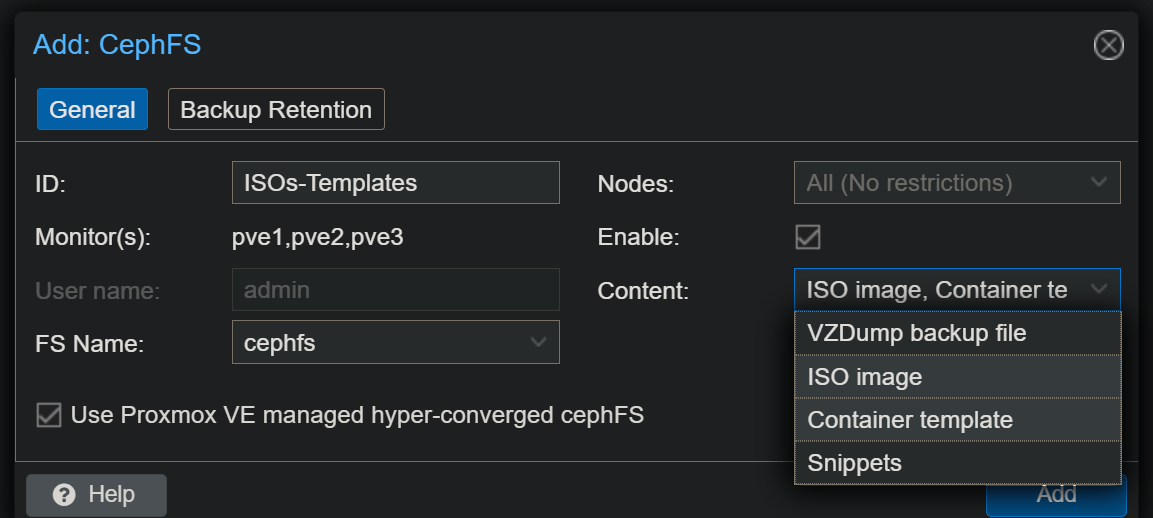The image size is (1153, 518).
Task: Close the Add: CephFS dialog
Action: (1108, 46)
